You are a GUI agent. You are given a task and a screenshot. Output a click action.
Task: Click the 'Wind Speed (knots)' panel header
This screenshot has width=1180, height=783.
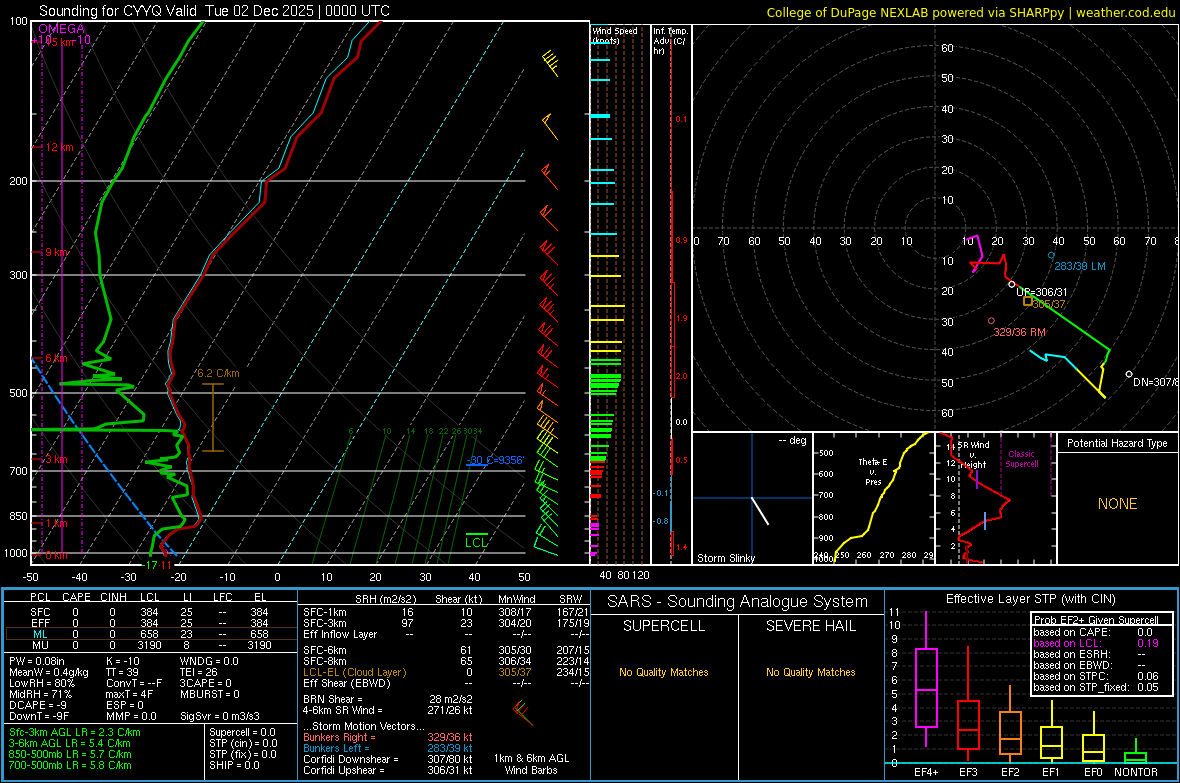tap(614, 35)
